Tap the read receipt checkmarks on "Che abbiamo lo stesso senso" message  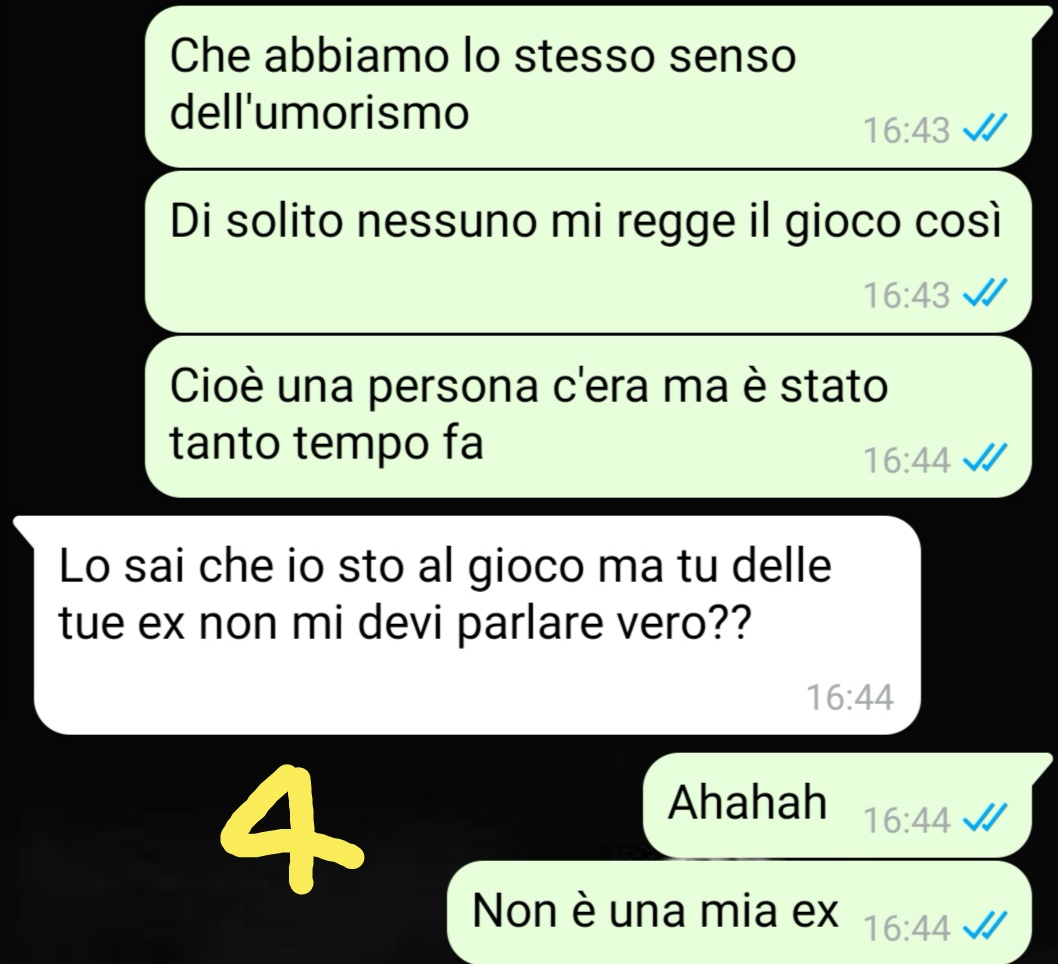click(985, 127)
